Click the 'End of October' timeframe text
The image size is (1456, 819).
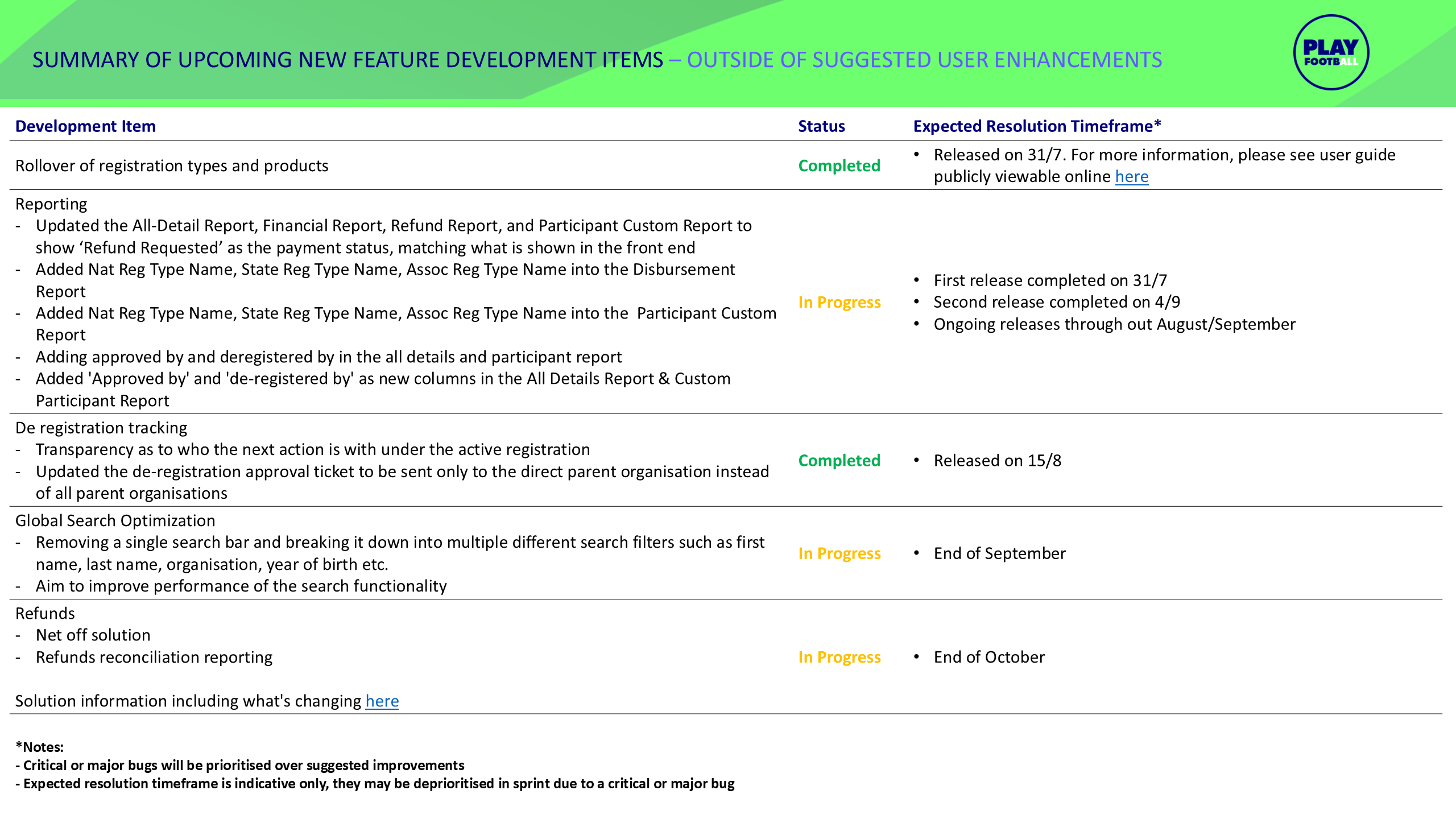coord(989,657)
